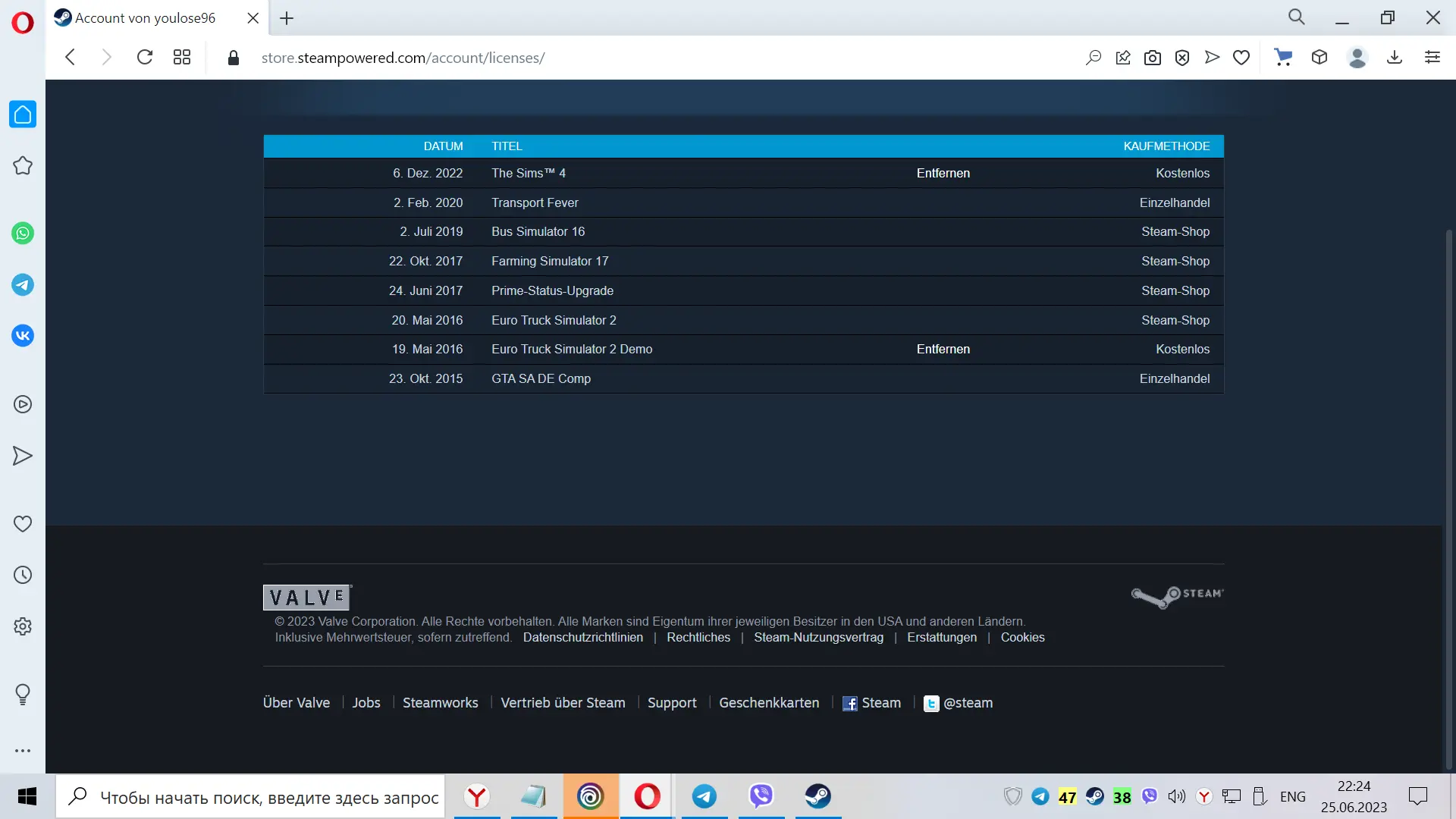Remove Euro Truck Simulator 2 Demo
This screenshot has width=1456, height=819.
tap(943, 349)
